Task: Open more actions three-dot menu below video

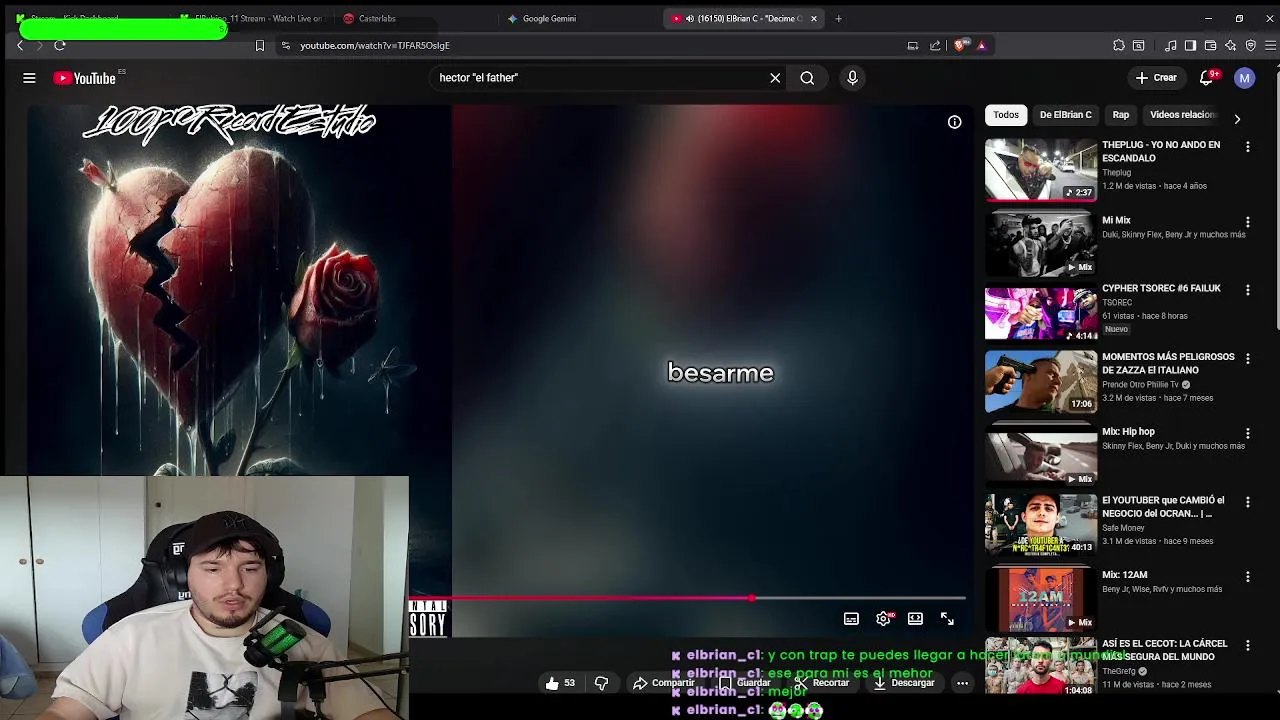Action: 962,683
